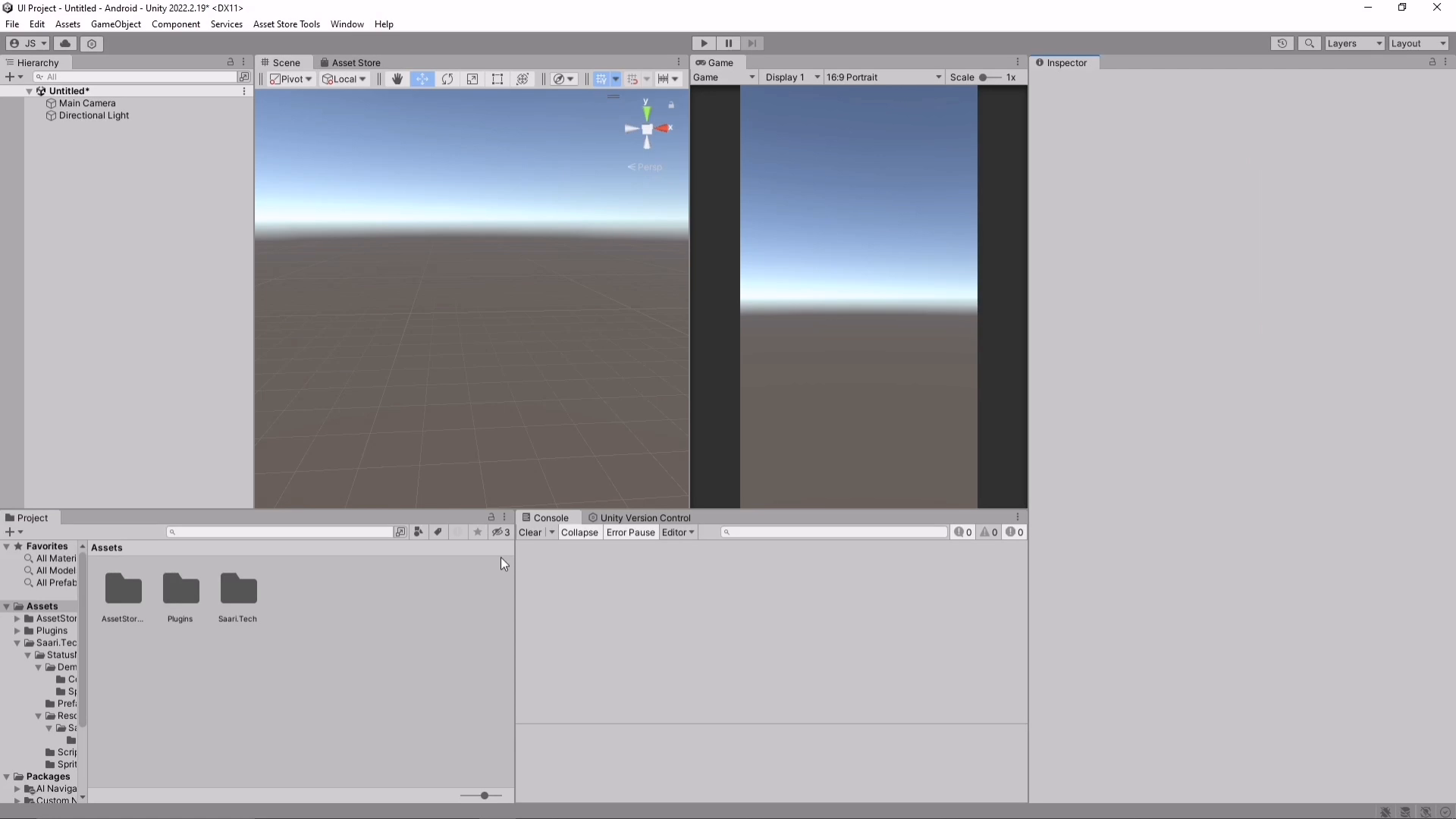Search by label in Project panel
The height and width of the screenshot is (819, 1456).
click(x=438, y=532)
